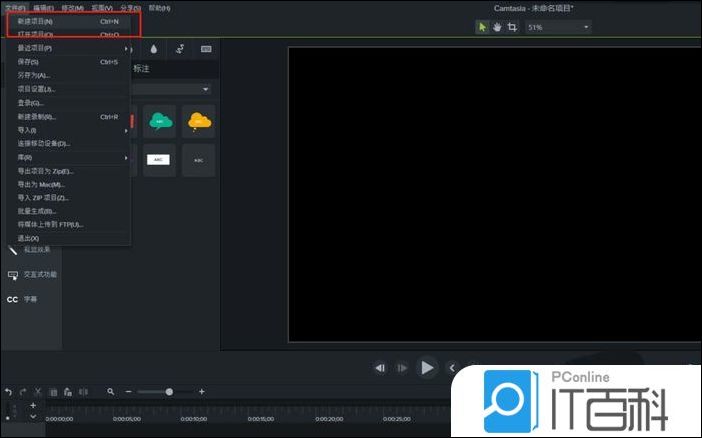Pick the yellow cloud thought callout
Image resolution: width=702 pixels, height=438 pixels.
point(199,121)
